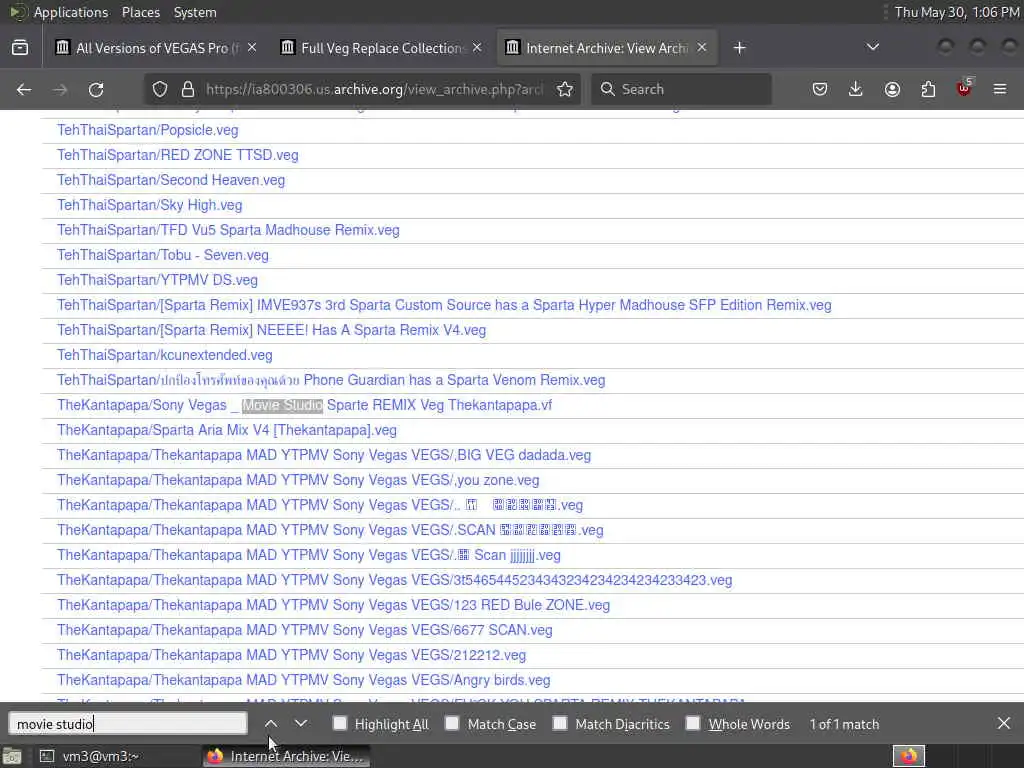
Task: Reload the page with the refresh icon
Action: 96,89
